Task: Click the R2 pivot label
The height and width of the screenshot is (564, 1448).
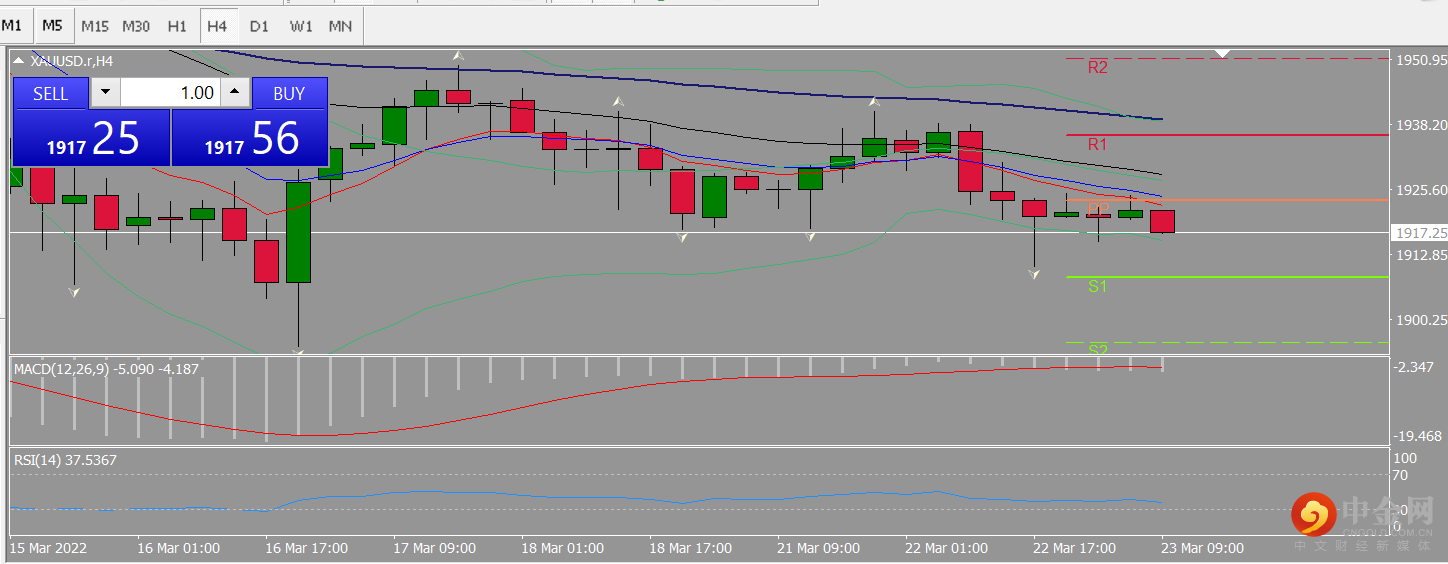Action: (1098, 68)
